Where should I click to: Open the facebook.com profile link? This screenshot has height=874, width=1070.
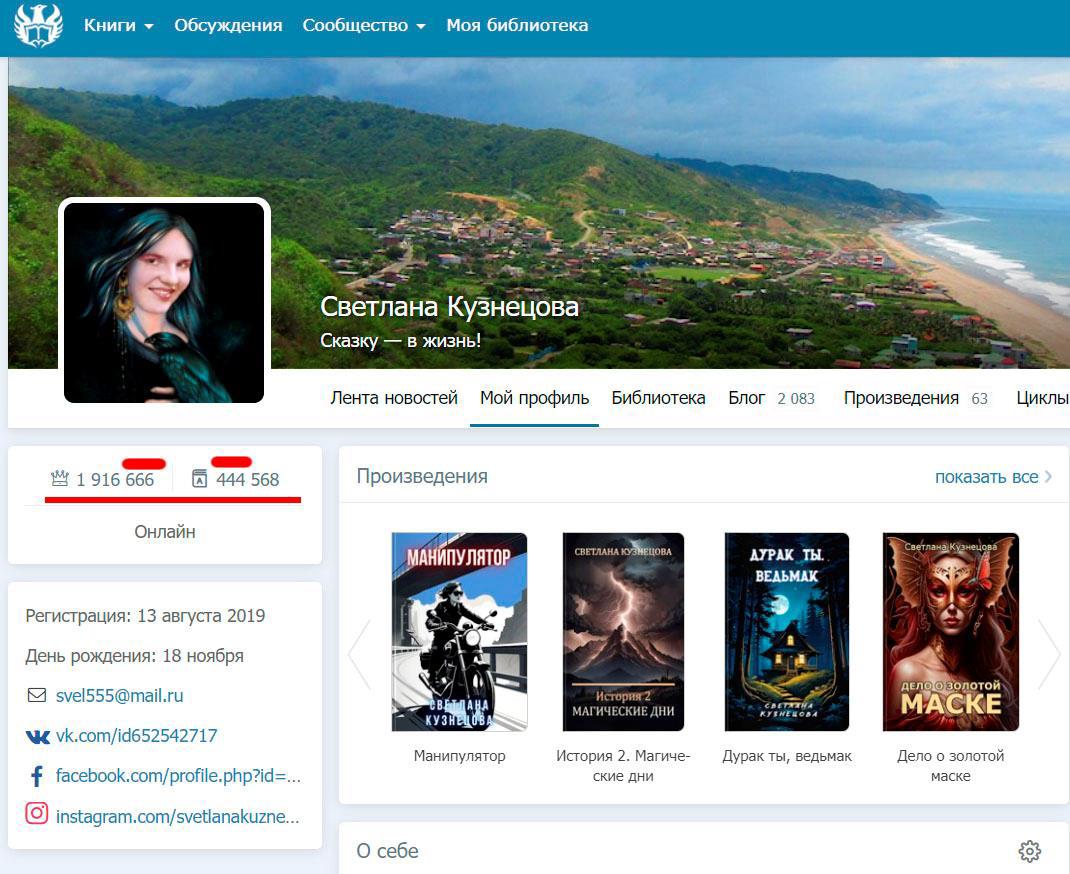(178, 776)
